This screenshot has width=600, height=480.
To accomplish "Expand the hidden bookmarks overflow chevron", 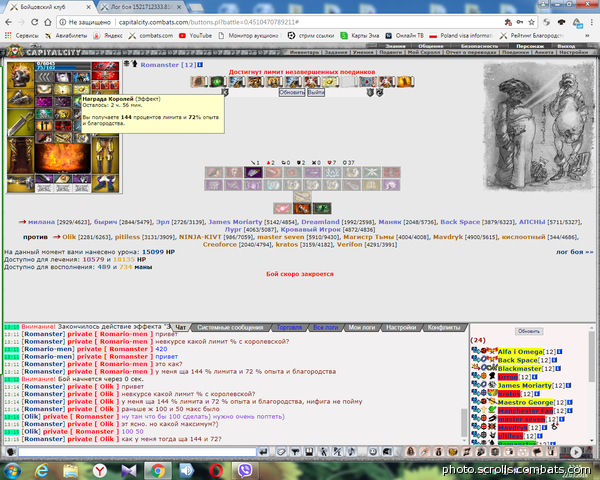I will click(x=587, y=36).
